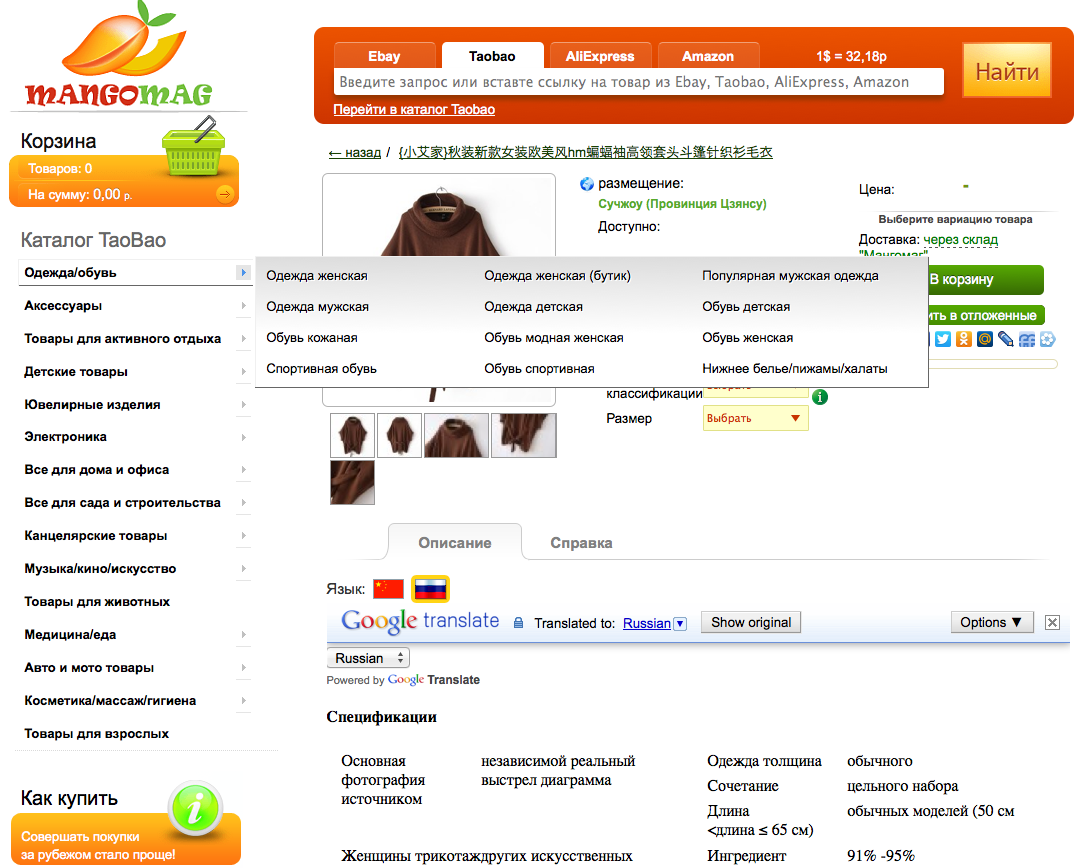1077x868 pixels.
Task: Click the orange arrow in the cart box
Action: pos(225,194)
